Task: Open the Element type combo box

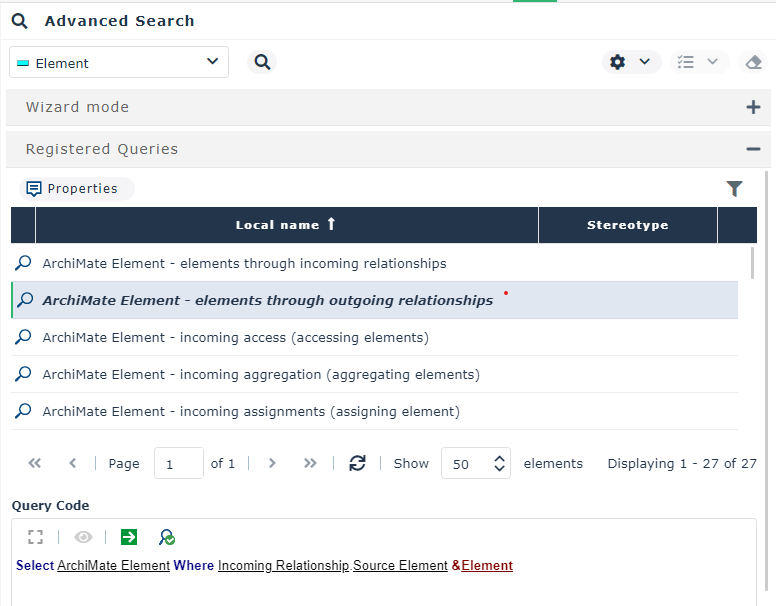Action: pyautogui.click(x=119, y=62)
